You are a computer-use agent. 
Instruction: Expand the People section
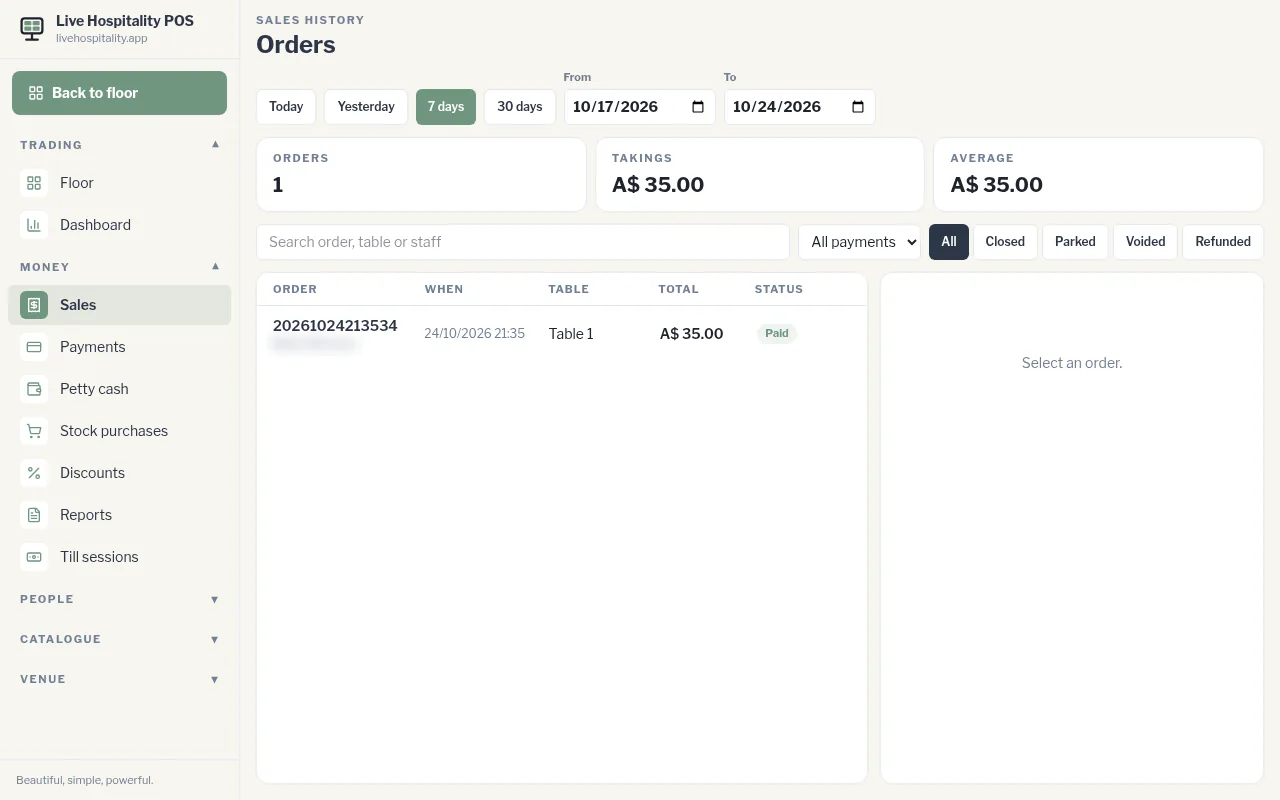(119, 599)
